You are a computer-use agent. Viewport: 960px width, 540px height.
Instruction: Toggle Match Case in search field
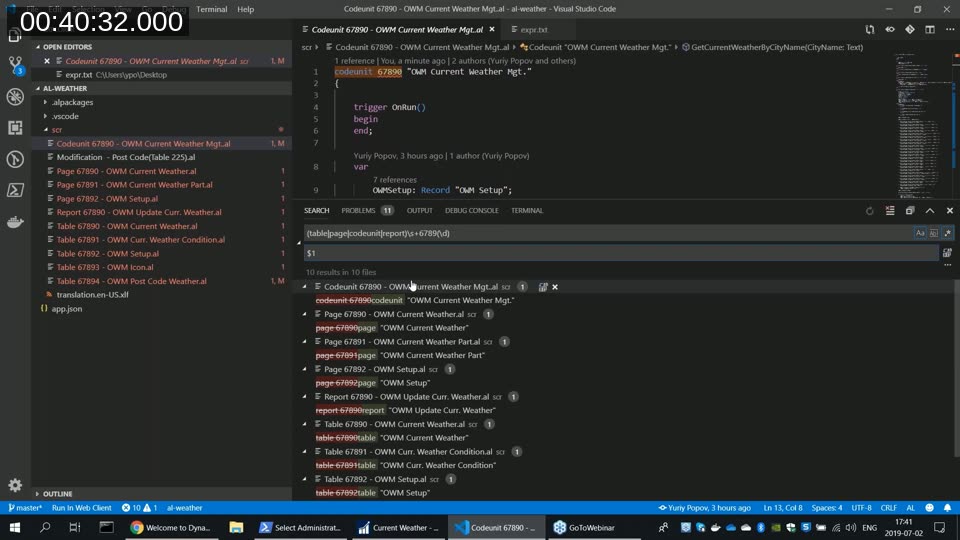[920, 233]
